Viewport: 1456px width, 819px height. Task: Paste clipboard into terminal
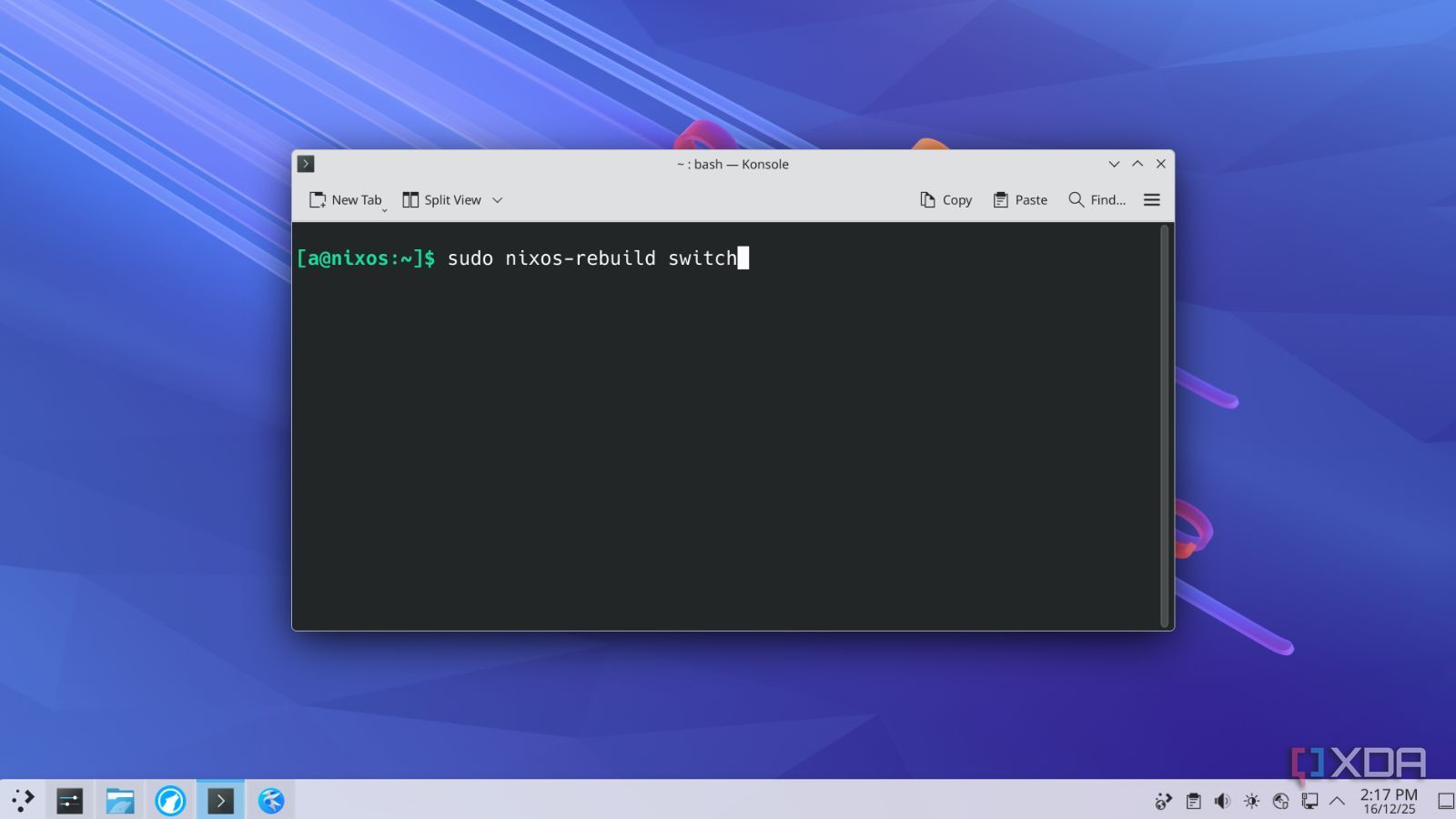[x=1020, y=200]
